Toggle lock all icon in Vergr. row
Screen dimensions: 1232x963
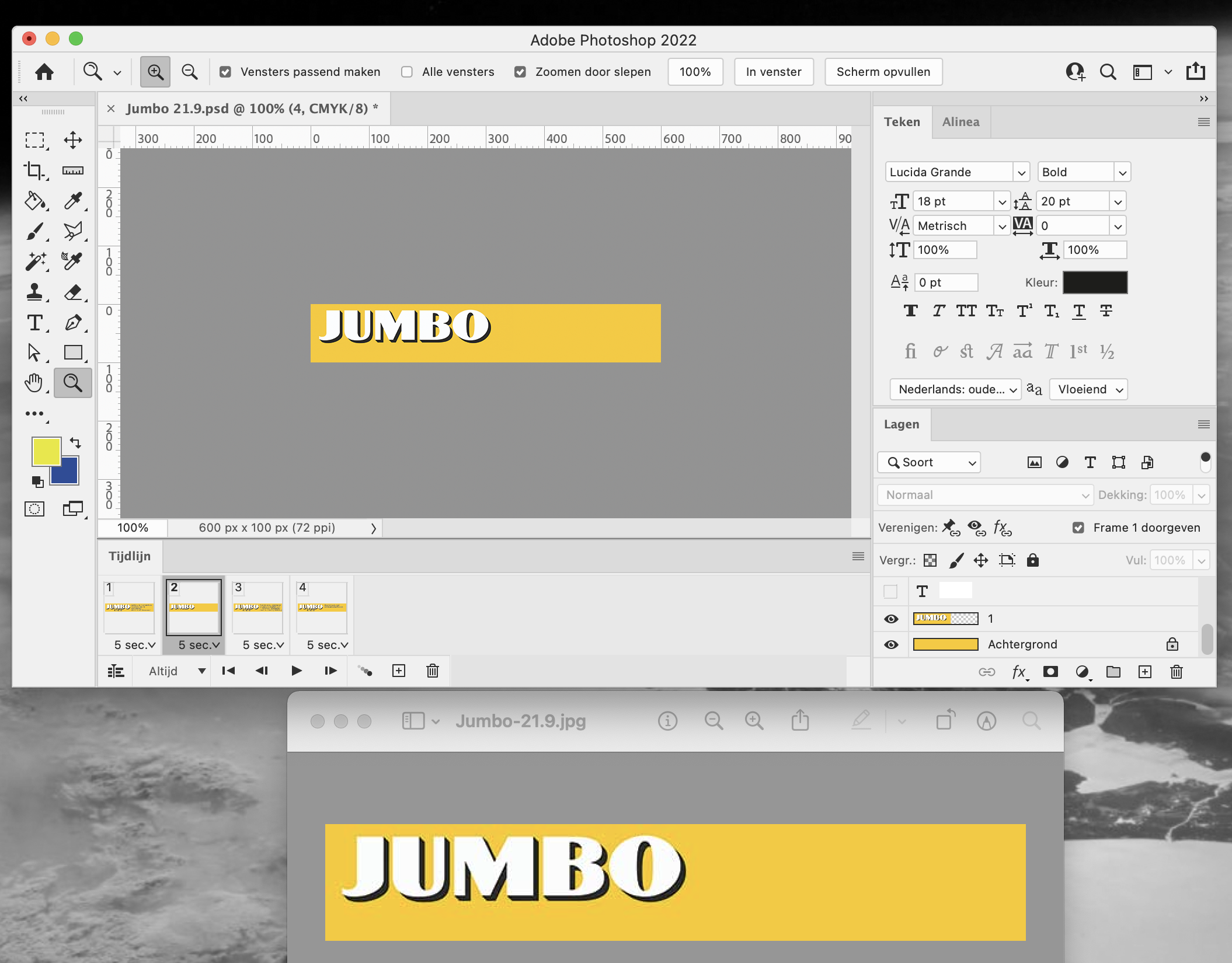click(1033, 560)
